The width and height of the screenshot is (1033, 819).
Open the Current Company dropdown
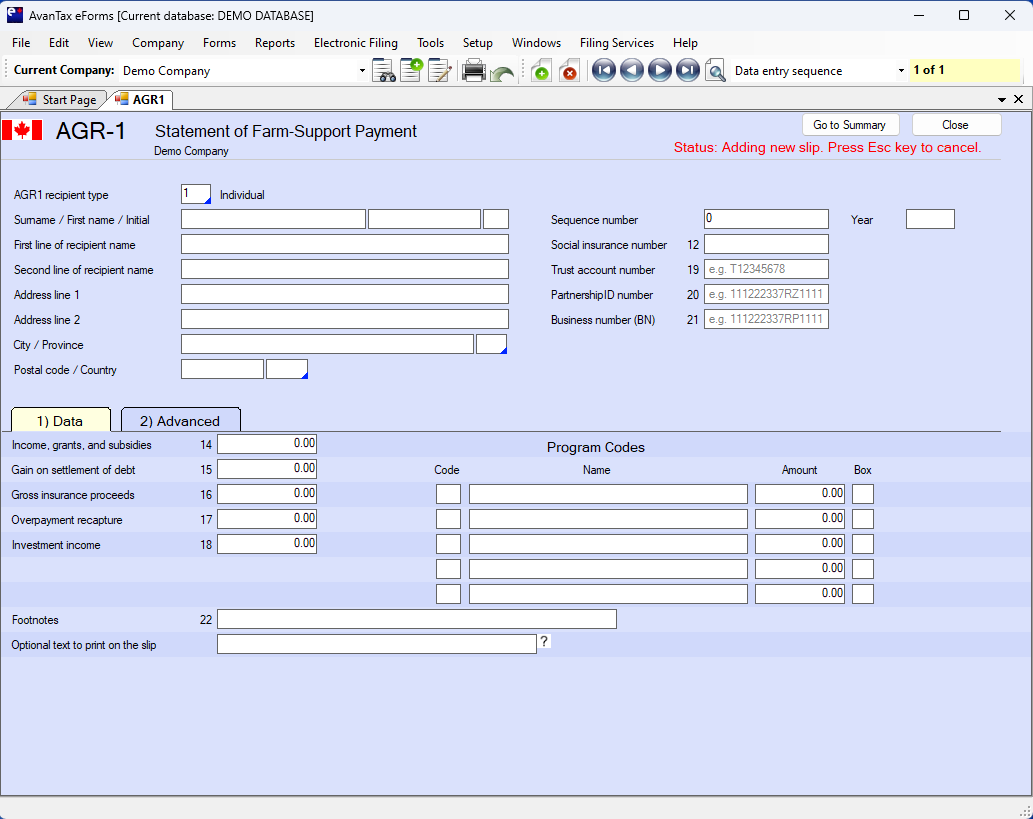coord(362,71)
